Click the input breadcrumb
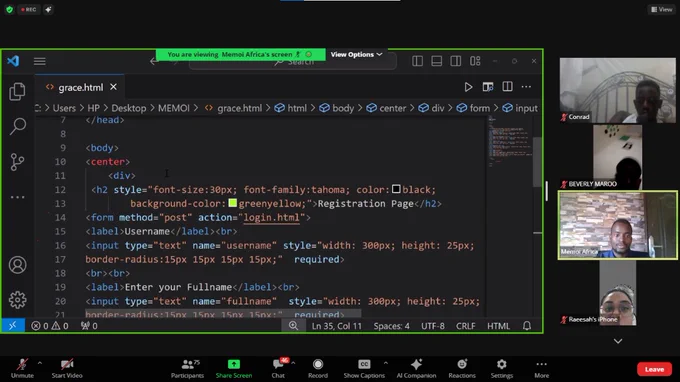Image resolution: width=680 pixels, height=382 pixels. point(520,108)
